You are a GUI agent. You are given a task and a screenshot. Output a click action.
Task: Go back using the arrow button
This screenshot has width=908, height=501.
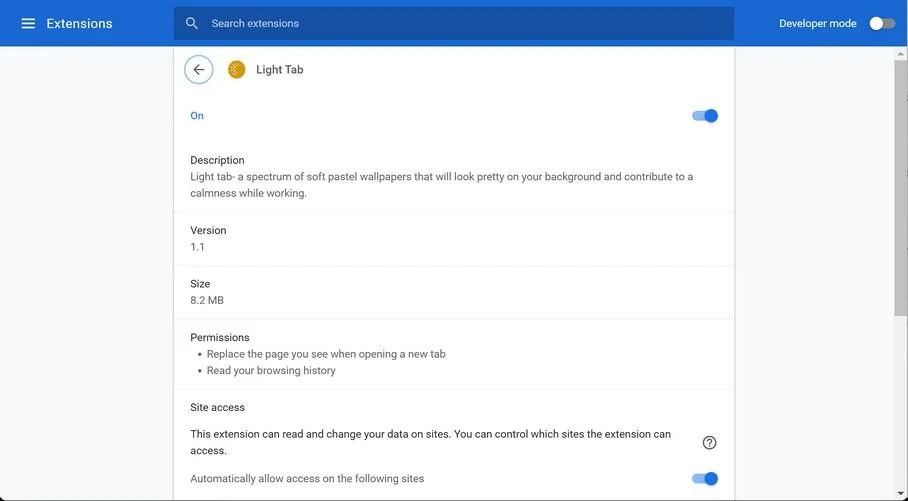point(199,70)
